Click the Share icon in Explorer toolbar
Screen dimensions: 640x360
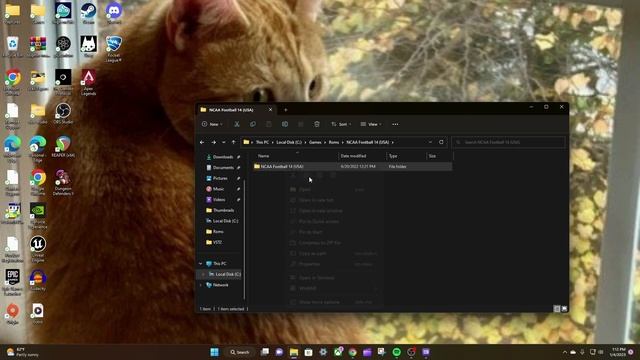click(301, 124)
